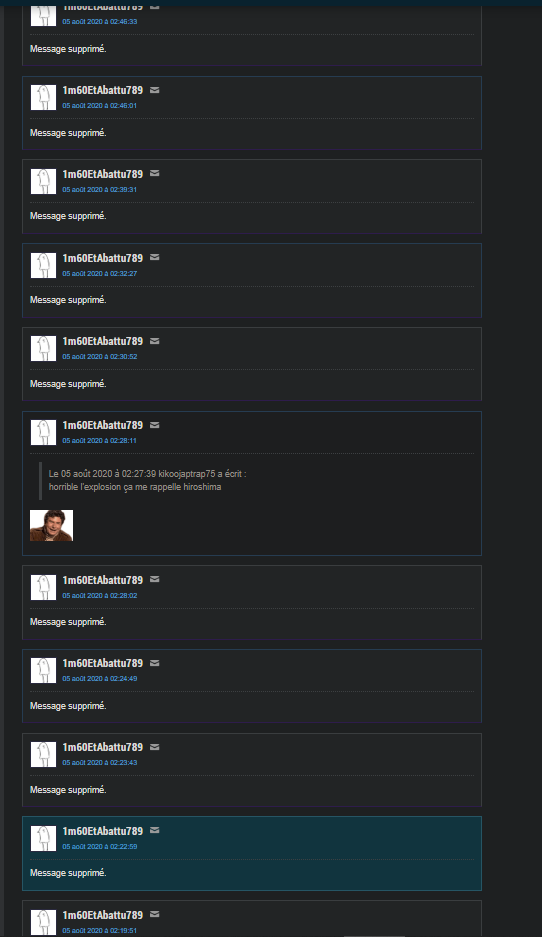Screen dimensions: 542x937
Task: Open timestamp link 05 août 2020 à 02:39:31
Action: point(99,189)
